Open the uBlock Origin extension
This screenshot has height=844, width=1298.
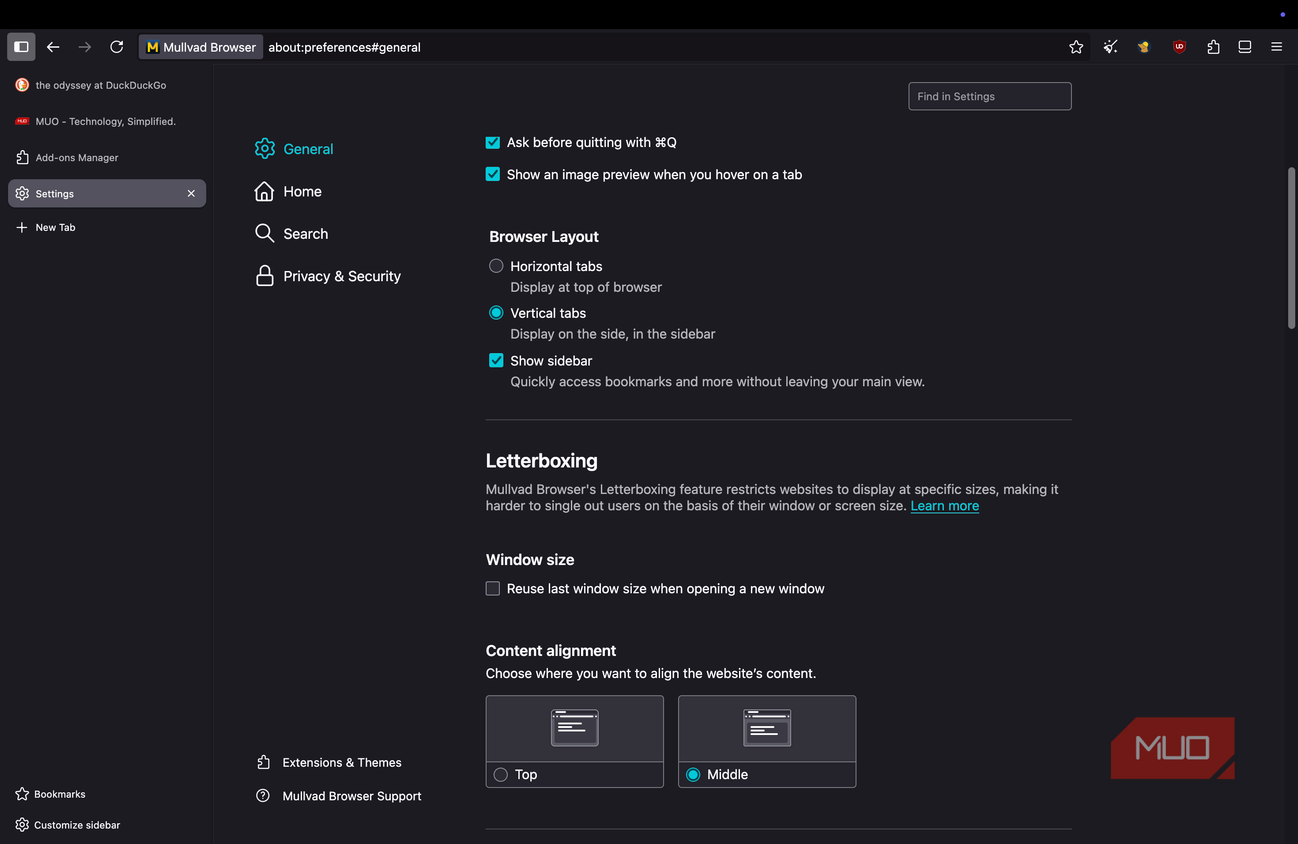click(1179, 47)
